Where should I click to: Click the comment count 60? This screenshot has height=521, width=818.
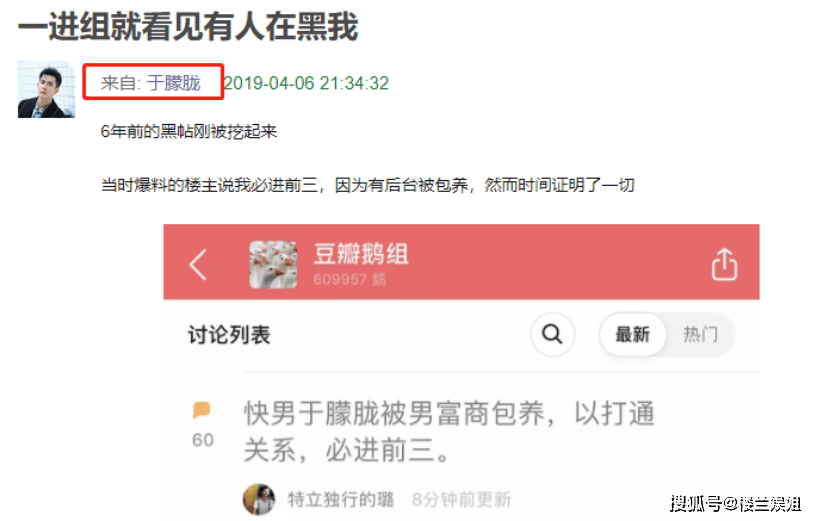coord(203,440)
